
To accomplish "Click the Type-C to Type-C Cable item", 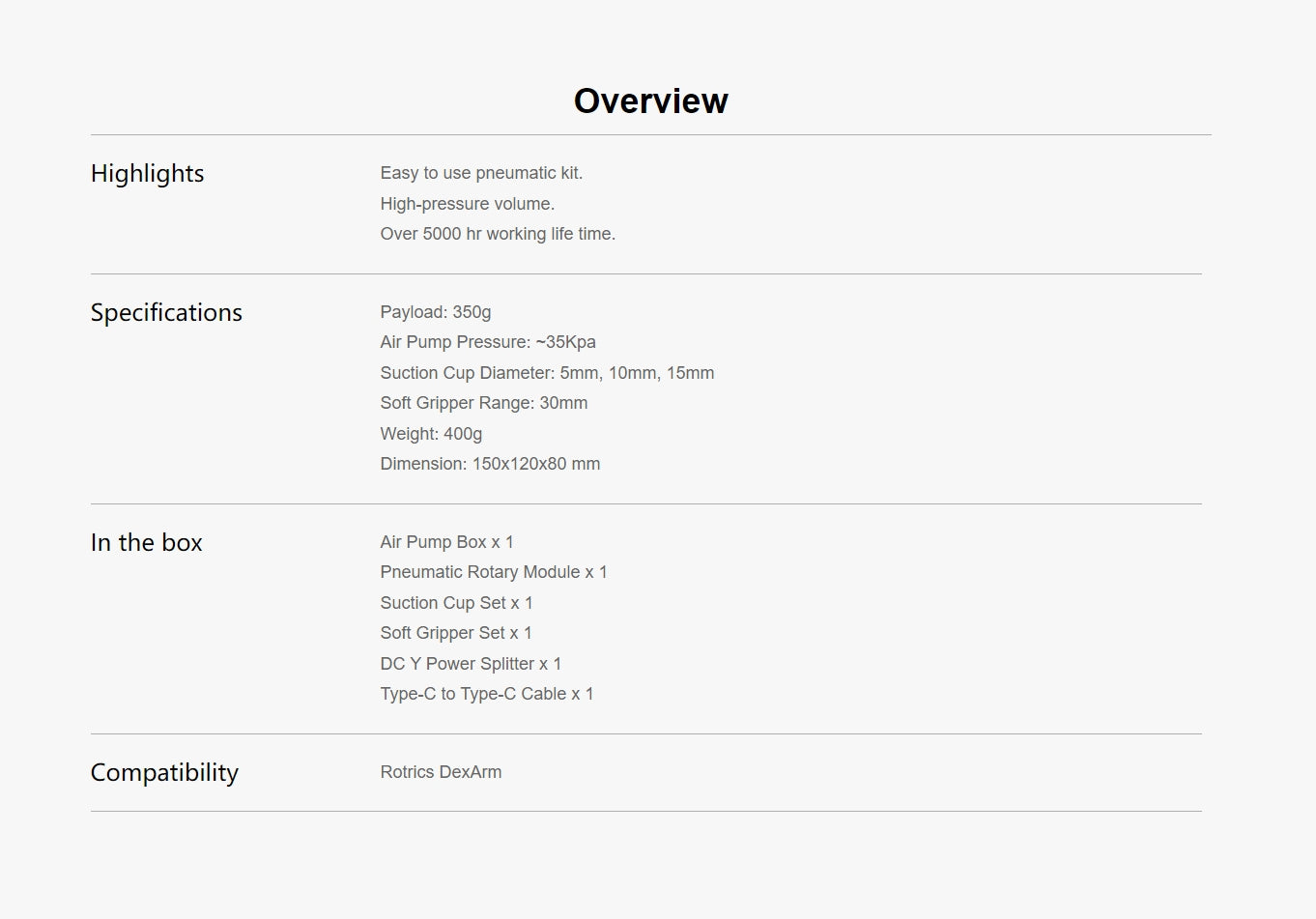I will pyautogui.click(x=487, y=694).
